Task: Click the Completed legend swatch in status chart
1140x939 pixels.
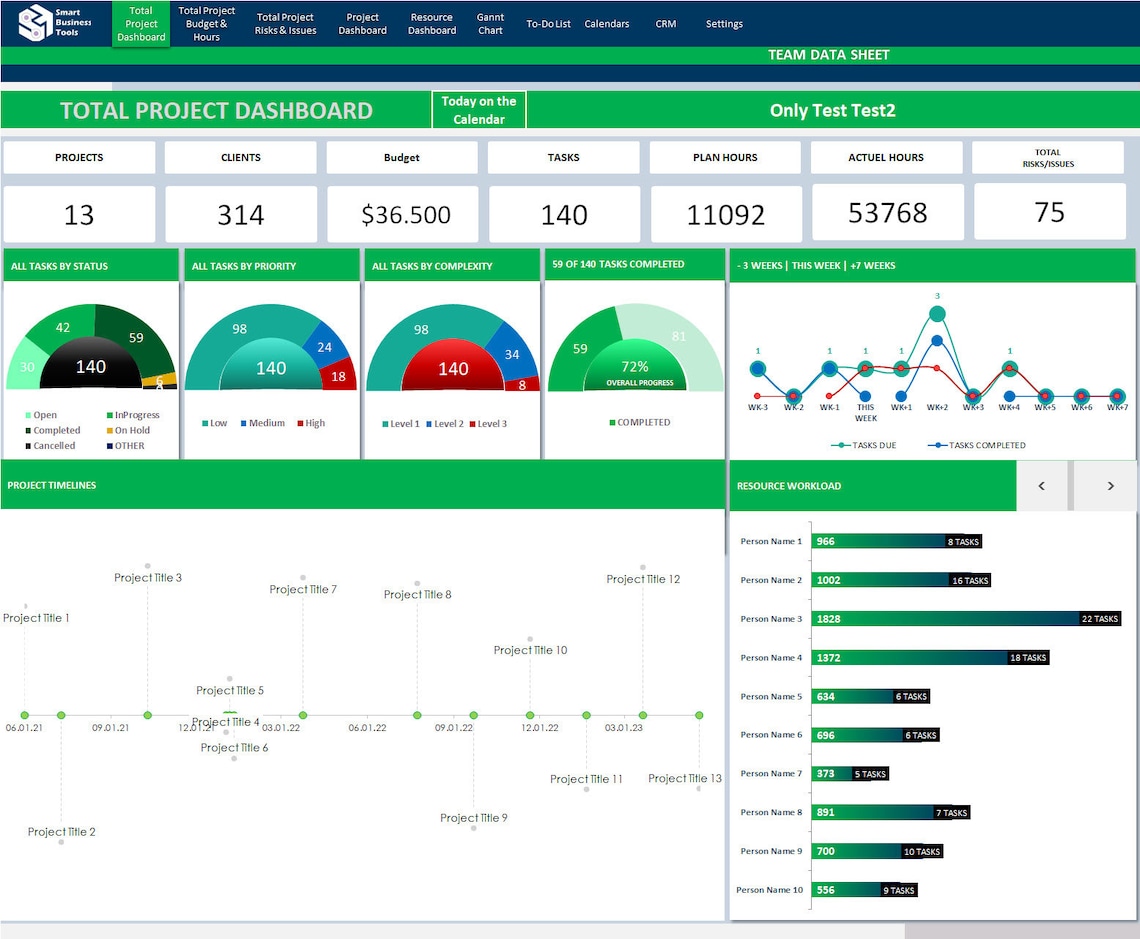Action: pos(28,430)
